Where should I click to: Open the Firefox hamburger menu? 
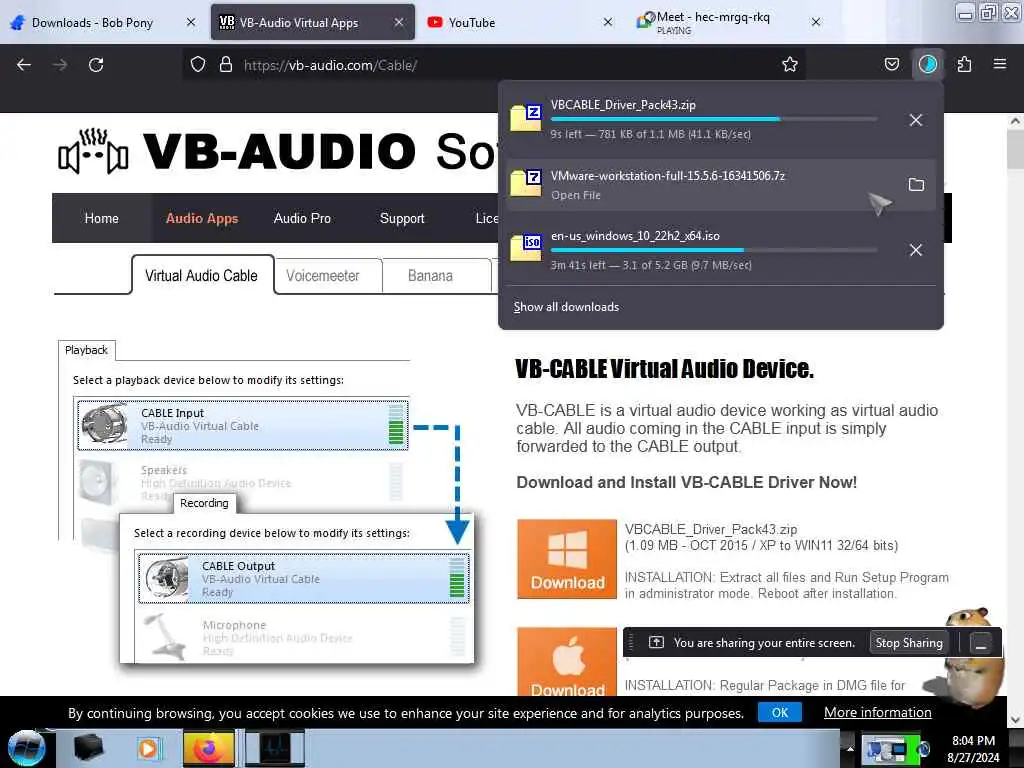tap(999, 64)
